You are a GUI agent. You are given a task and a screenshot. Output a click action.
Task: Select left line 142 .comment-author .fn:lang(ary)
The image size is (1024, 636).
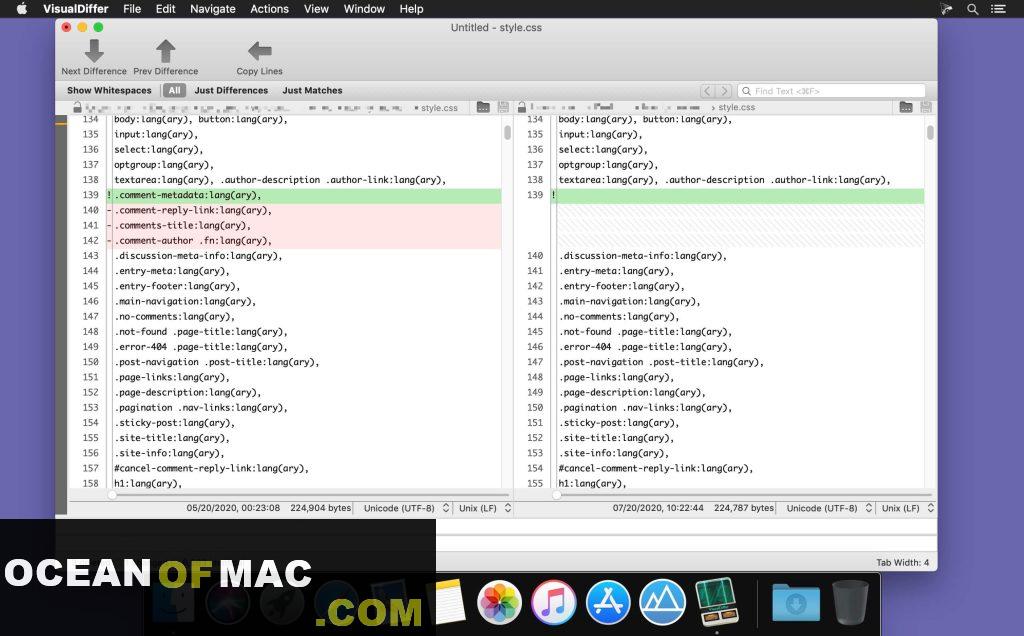(304, 240)
